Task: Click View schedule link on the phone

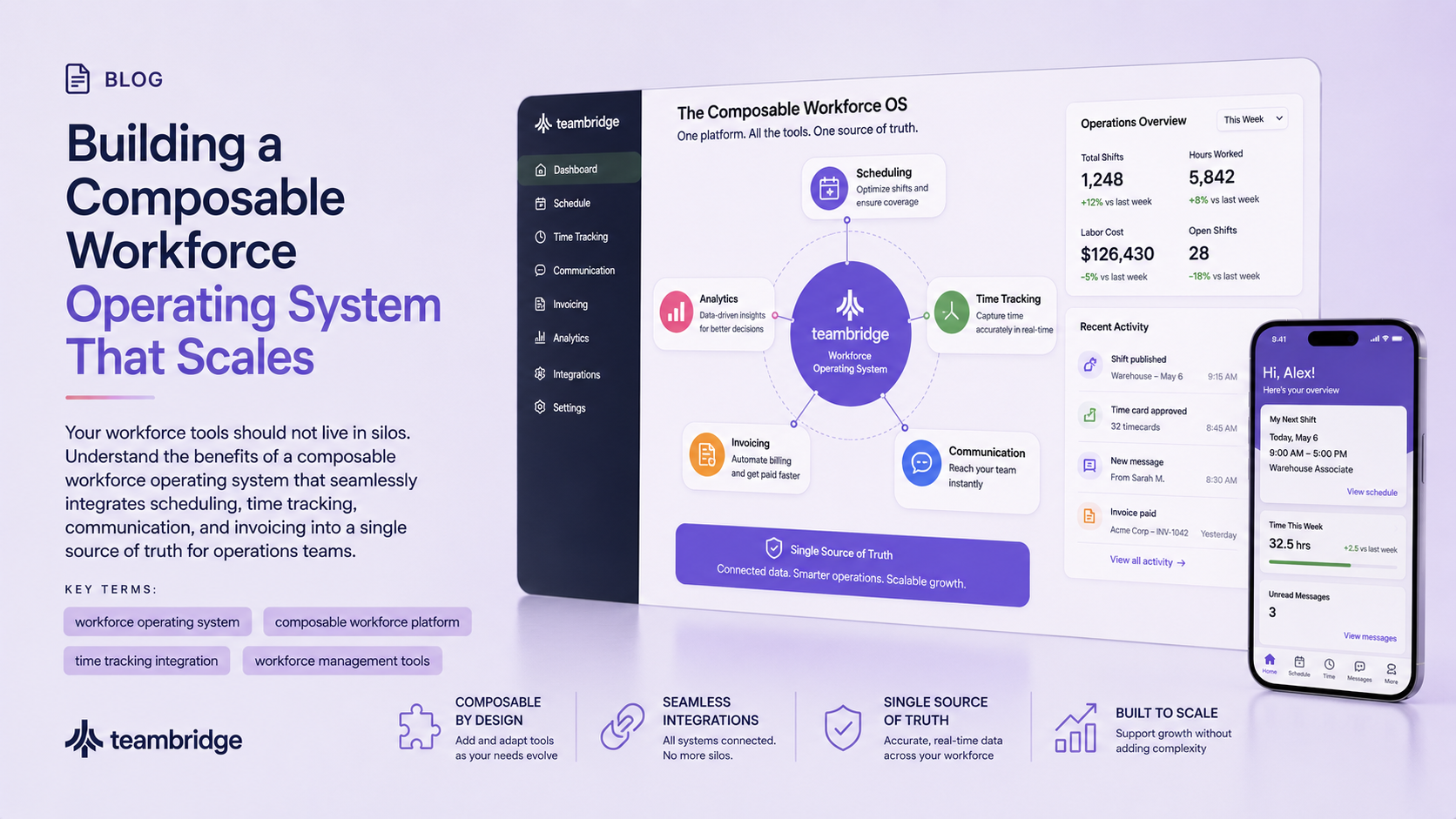Action: point(1372,492)
